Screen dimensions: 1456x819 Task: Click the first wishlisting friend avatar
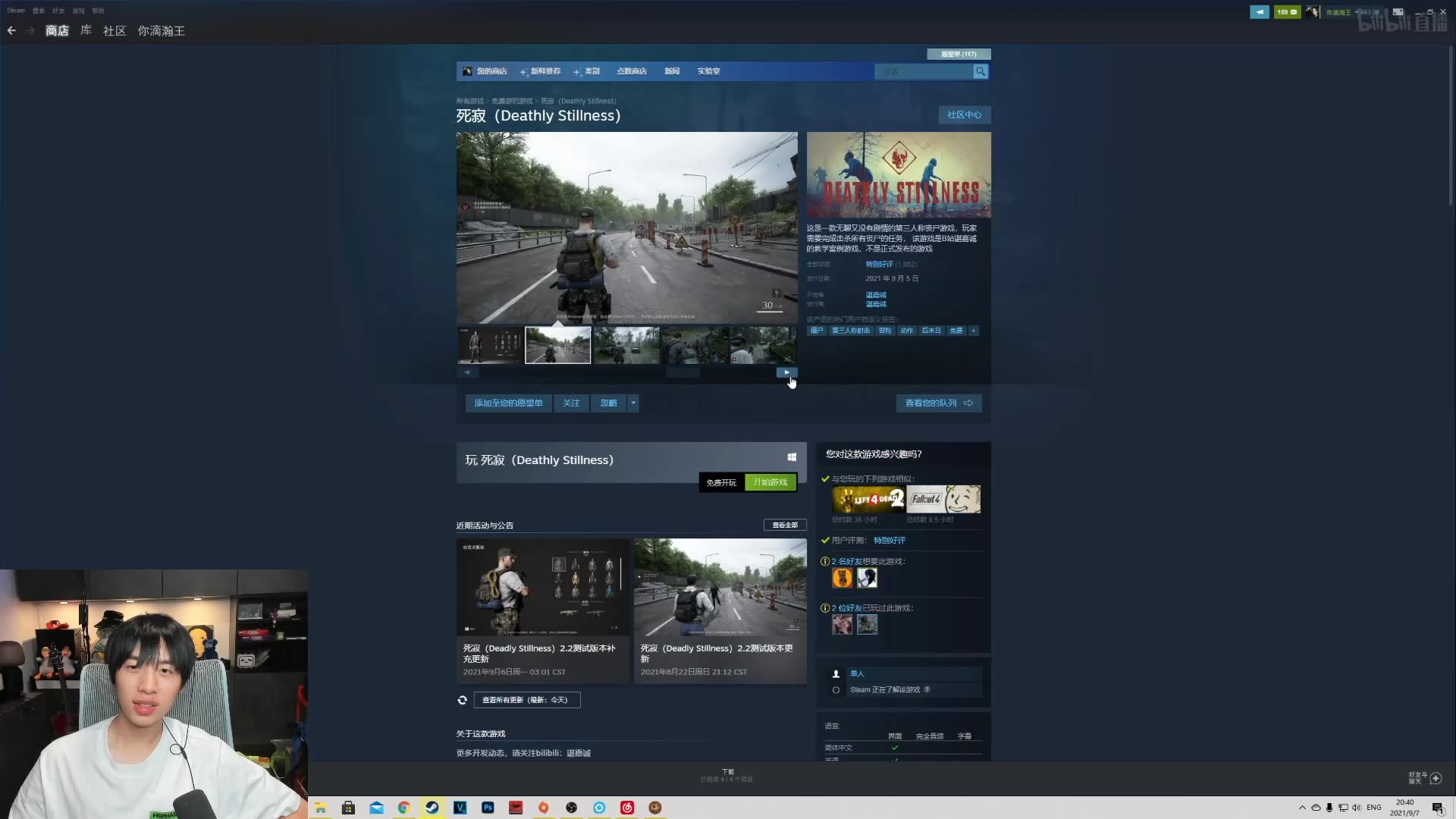click(842, 578)
